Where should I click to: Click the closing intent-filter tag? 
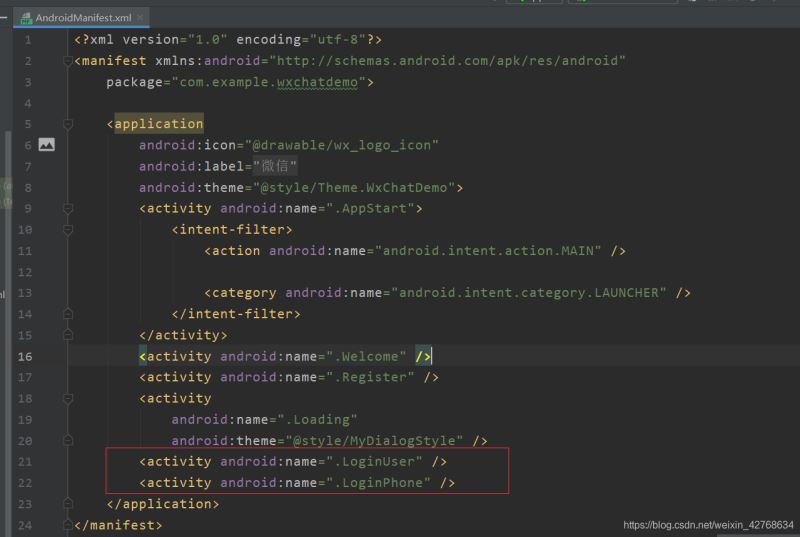pyautogui.click(x=236, y=314)
